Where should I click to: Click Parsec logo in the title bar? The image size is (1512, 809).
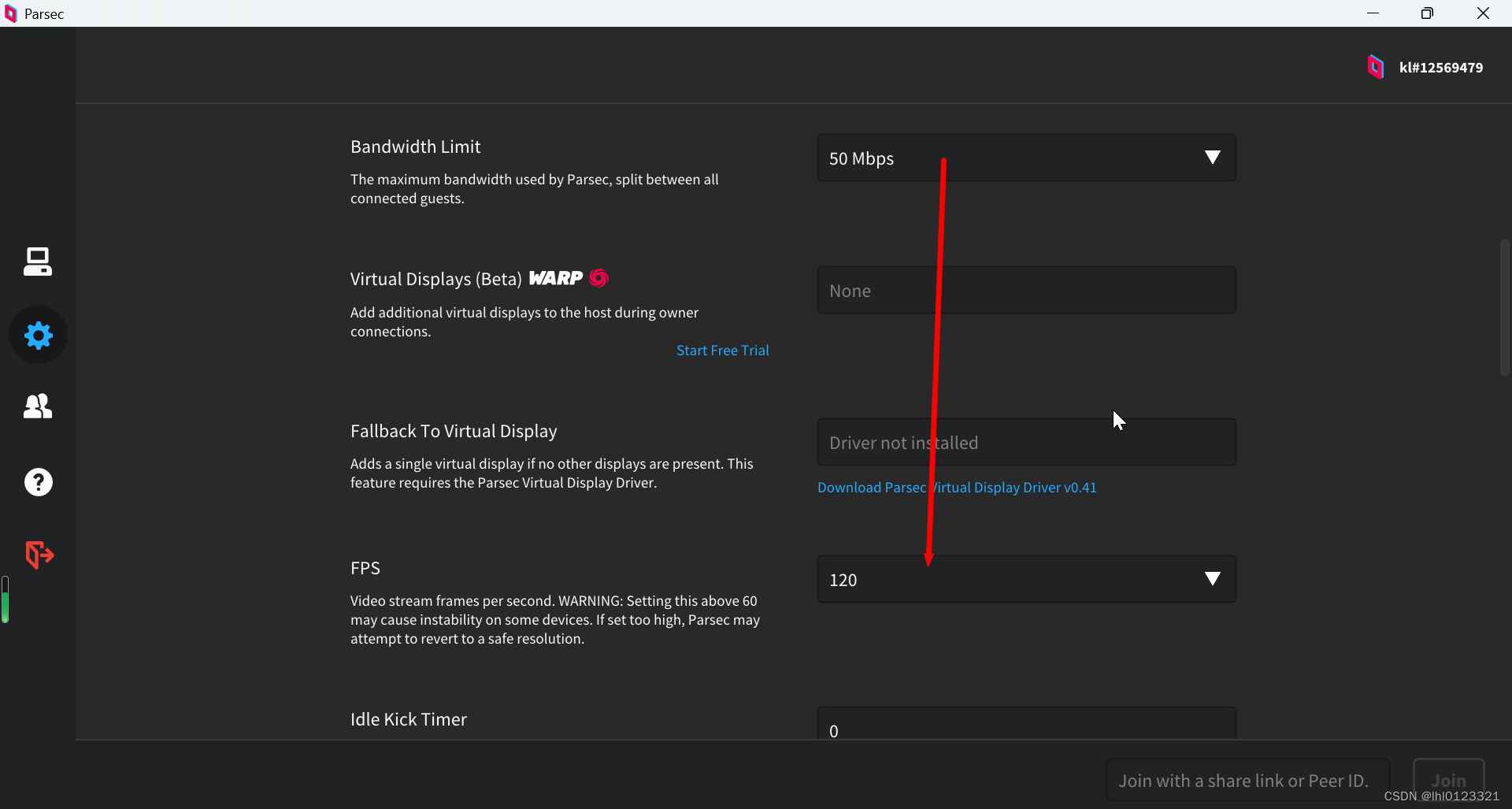(10, 13)
